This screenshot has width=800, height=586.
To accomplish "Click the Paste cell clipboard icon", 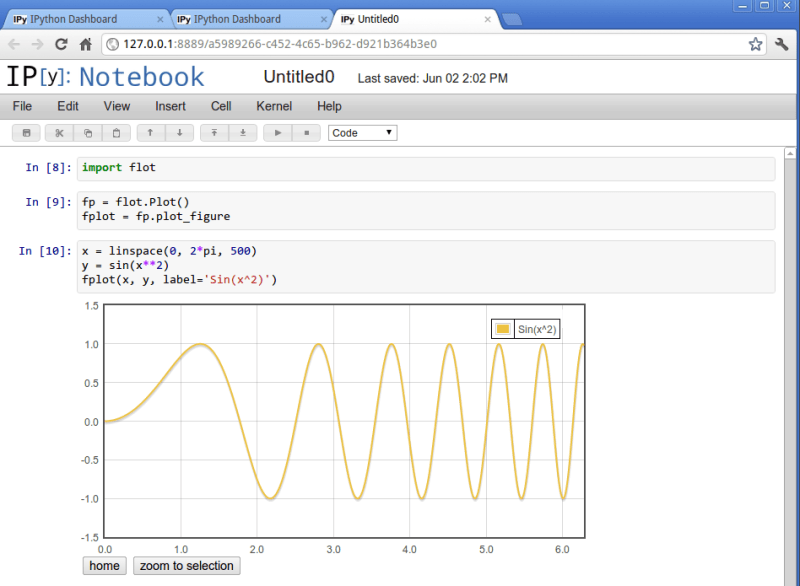I will (x=117, y=133).
